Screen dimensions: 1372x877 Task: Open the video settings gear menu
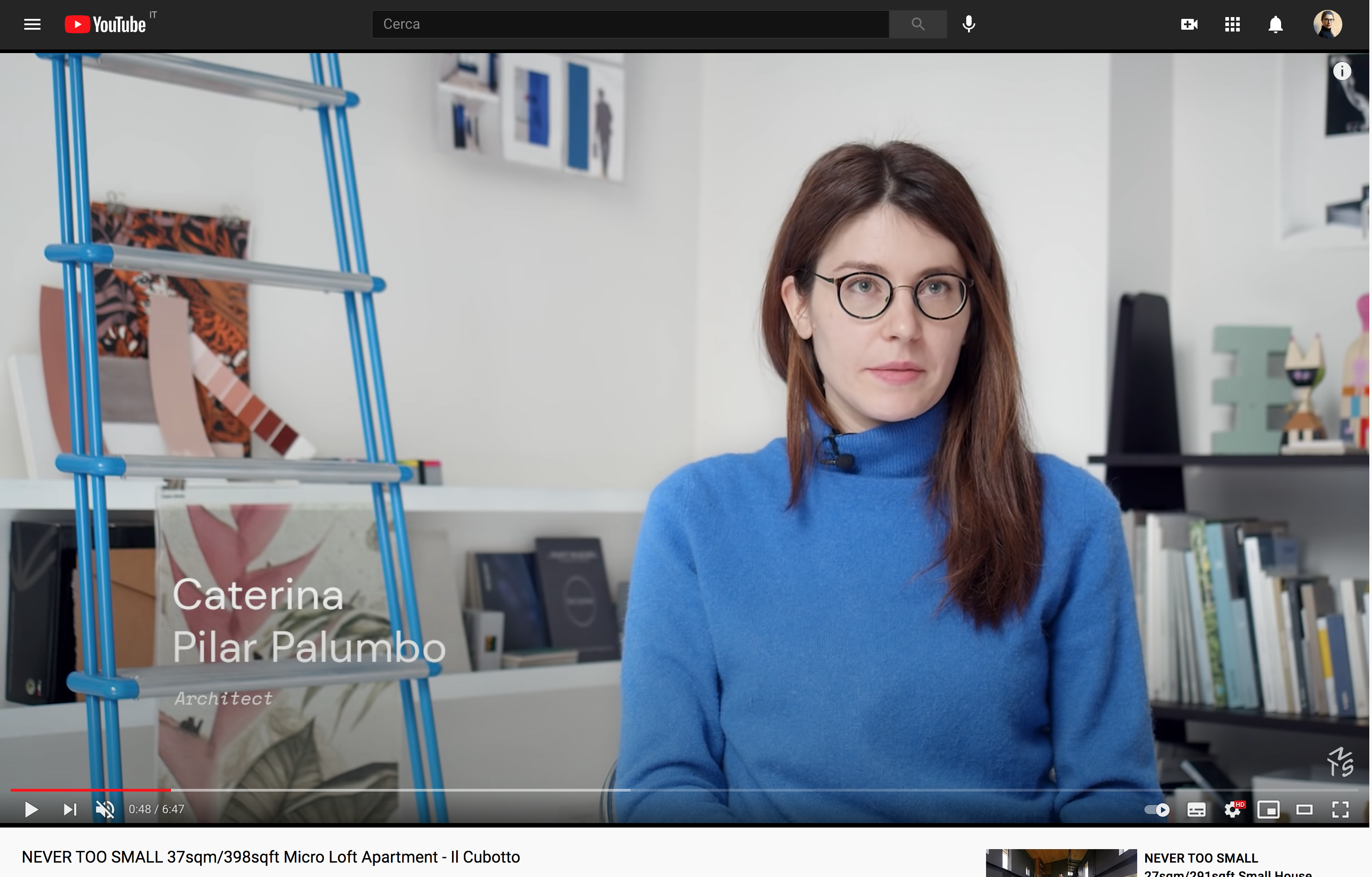(x=1233, y=809)
